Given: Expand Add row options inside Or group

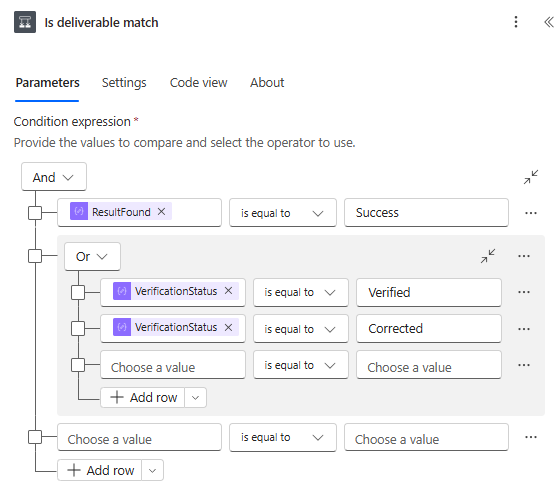Looking at the screenshot, I should coord(195,398).
